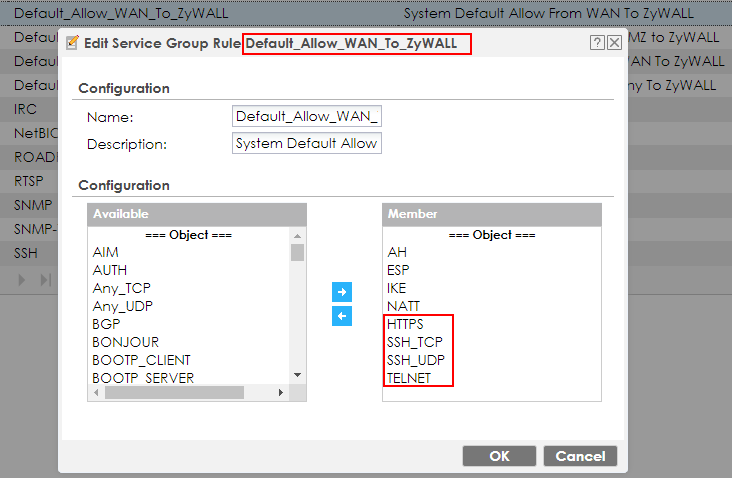Select BOOTP_SERVER in the Available list
This screenshot has width=732, height=478.
[143, 378]
